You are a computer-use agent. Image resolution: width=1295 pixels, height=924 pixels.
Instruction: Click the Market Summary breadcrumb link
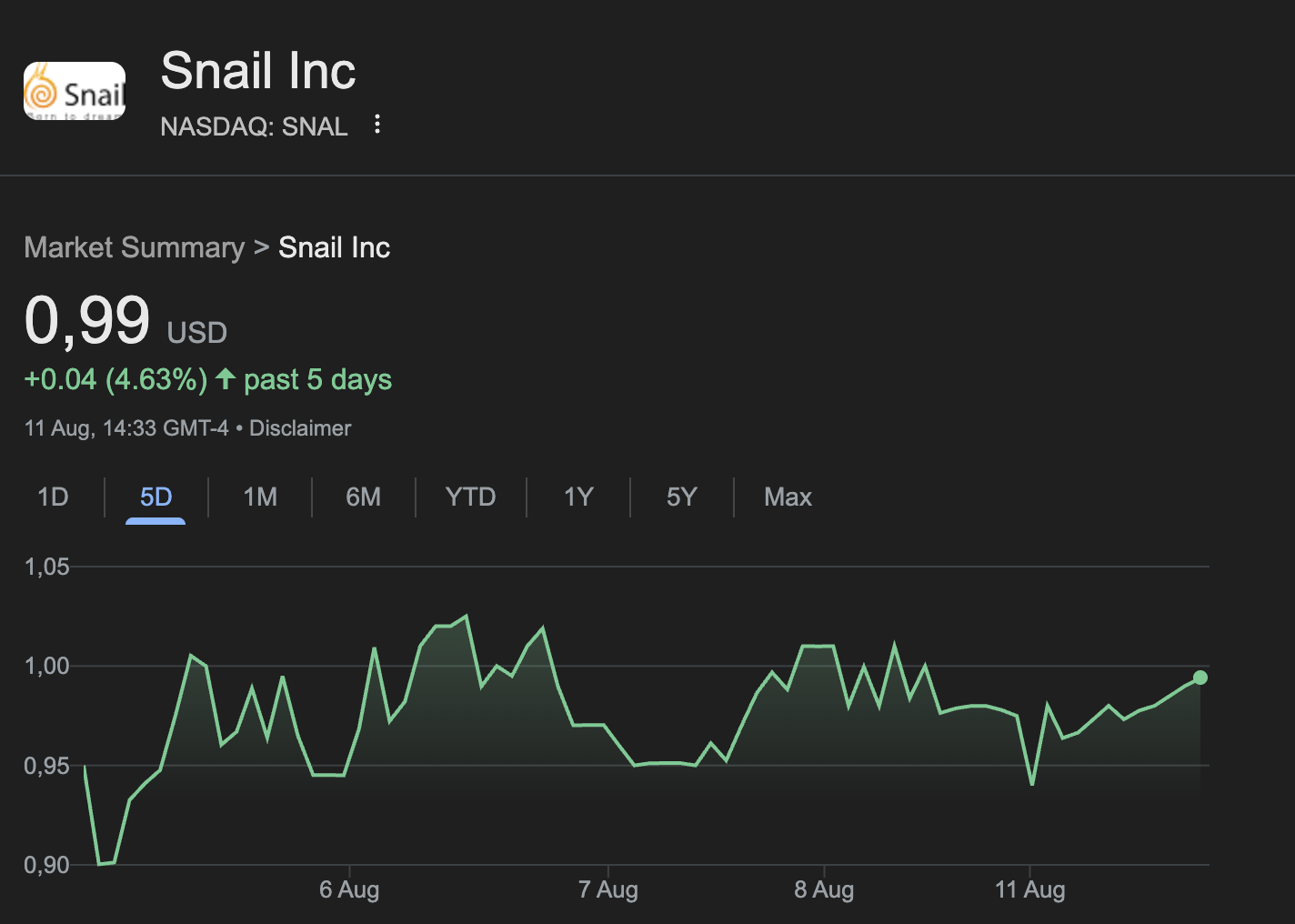point(135,247)
